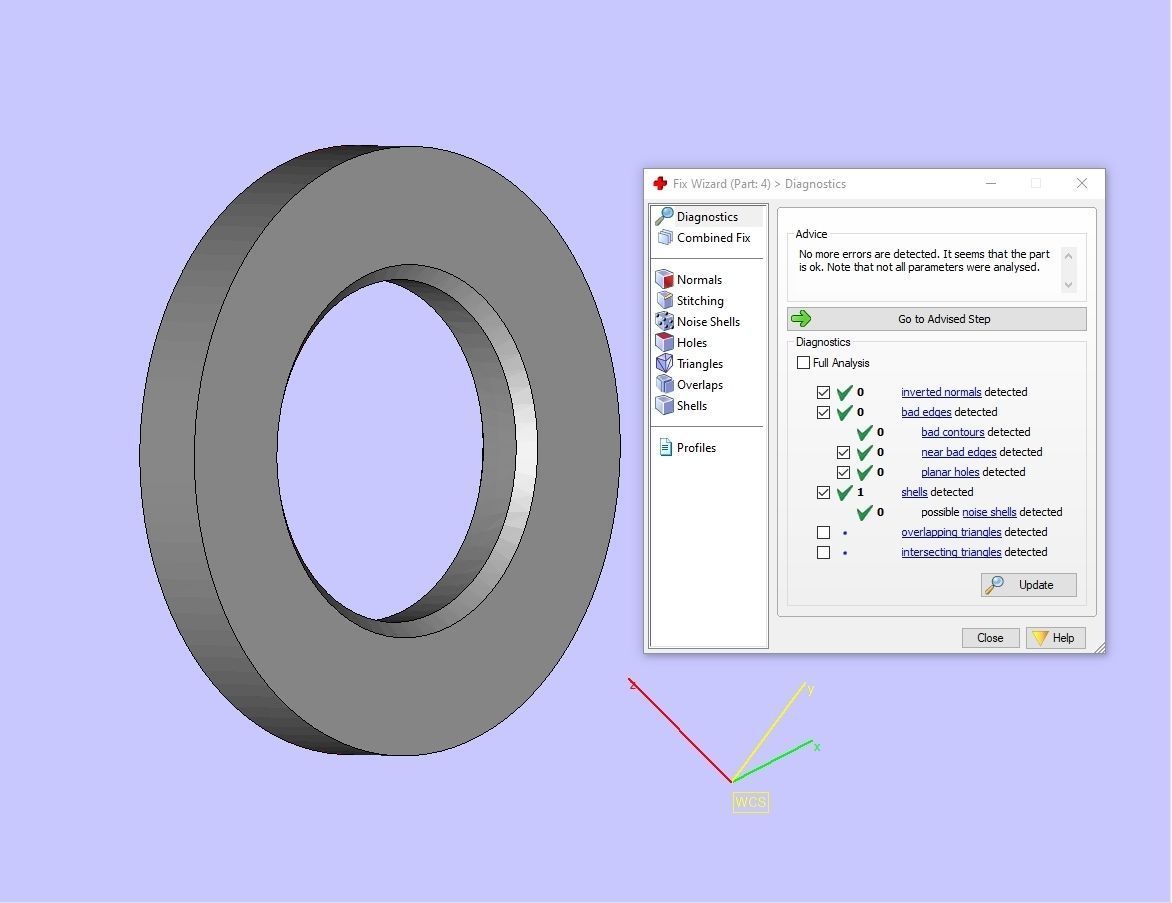The image size is (1172, 903).
Task: Click the Advice message text
Action: 924,261
